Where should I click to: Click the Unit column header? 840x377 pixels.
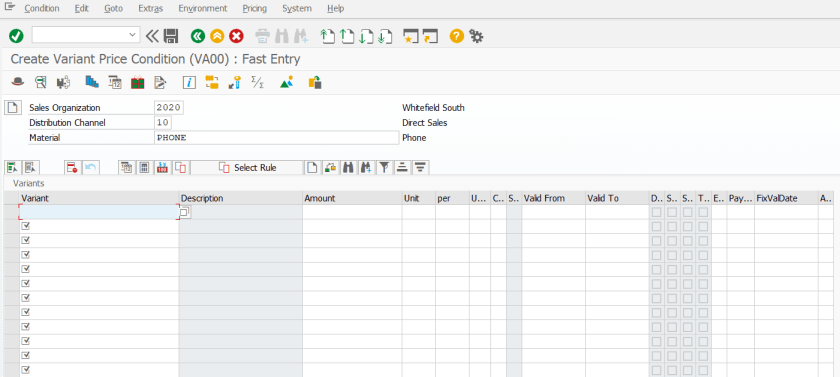[418, 198]
